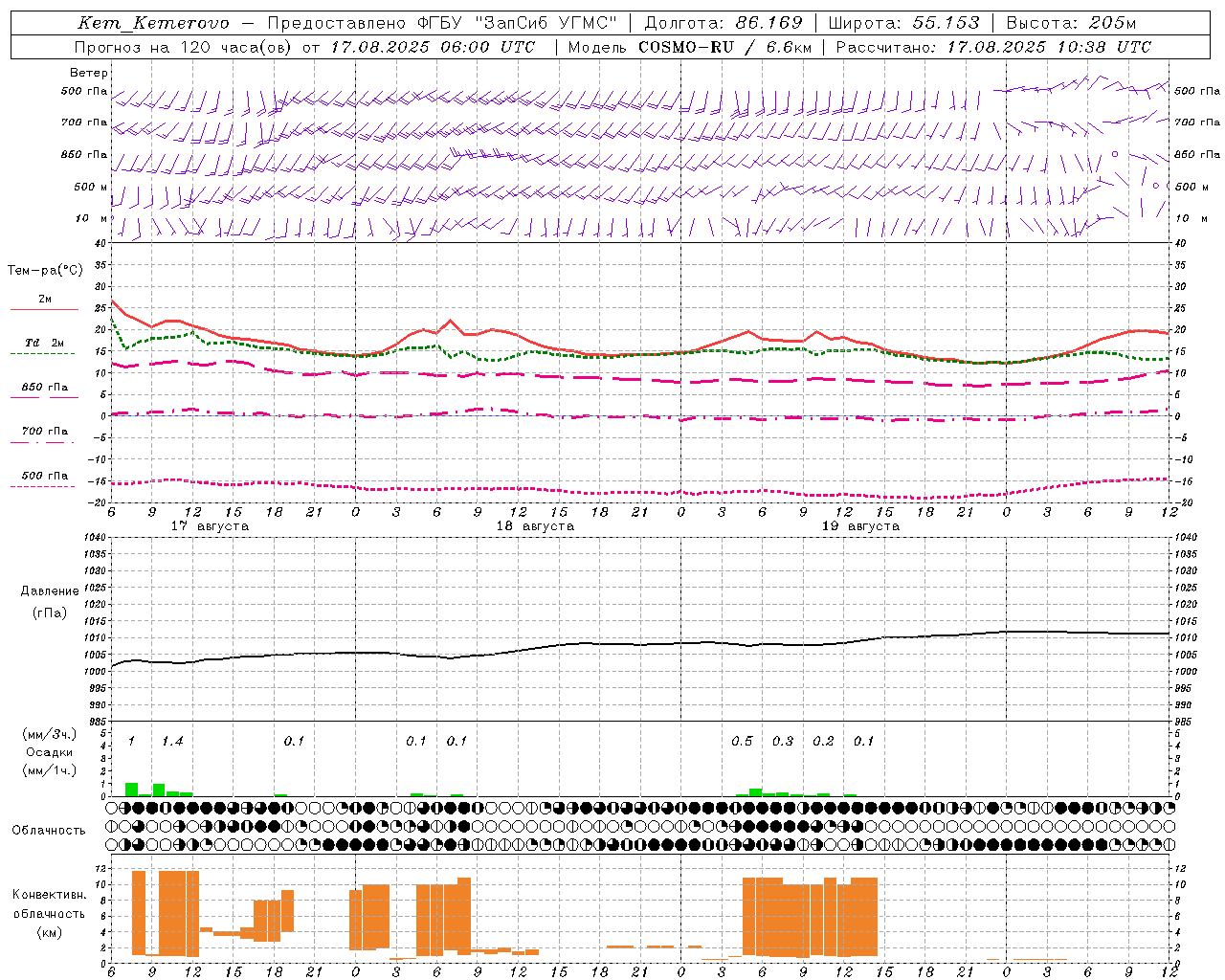This screenshot has height=980, width=1225.
Task: Click the 0.3 precipitation amount value
Action: pos(783,742)
